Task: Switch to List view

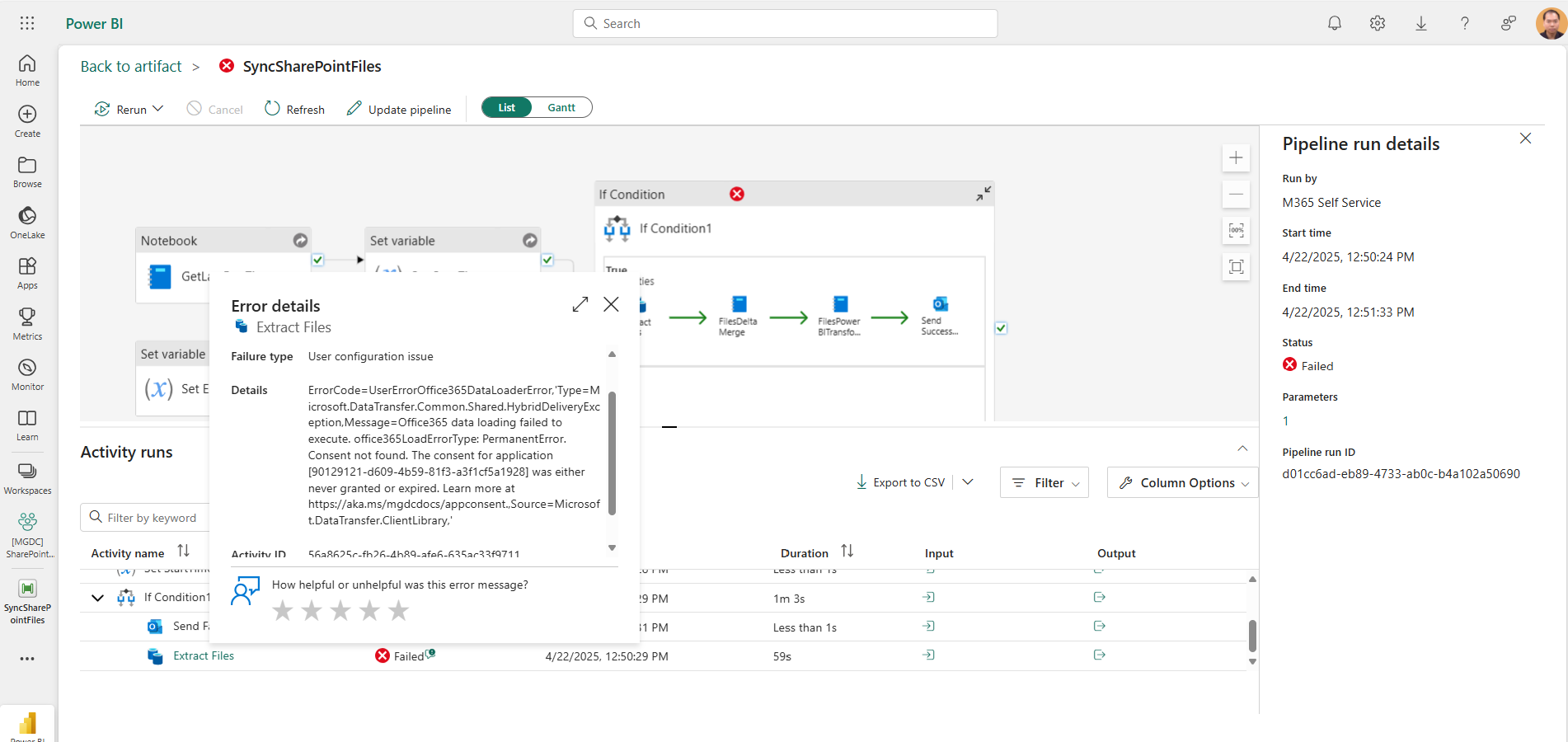Action: (x=506, y=108)
